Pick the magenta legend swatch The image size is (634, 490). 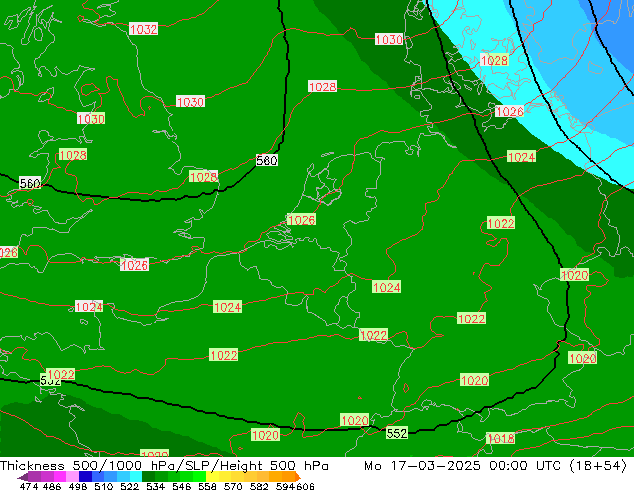pyautogui.click(x=60, y=476)
